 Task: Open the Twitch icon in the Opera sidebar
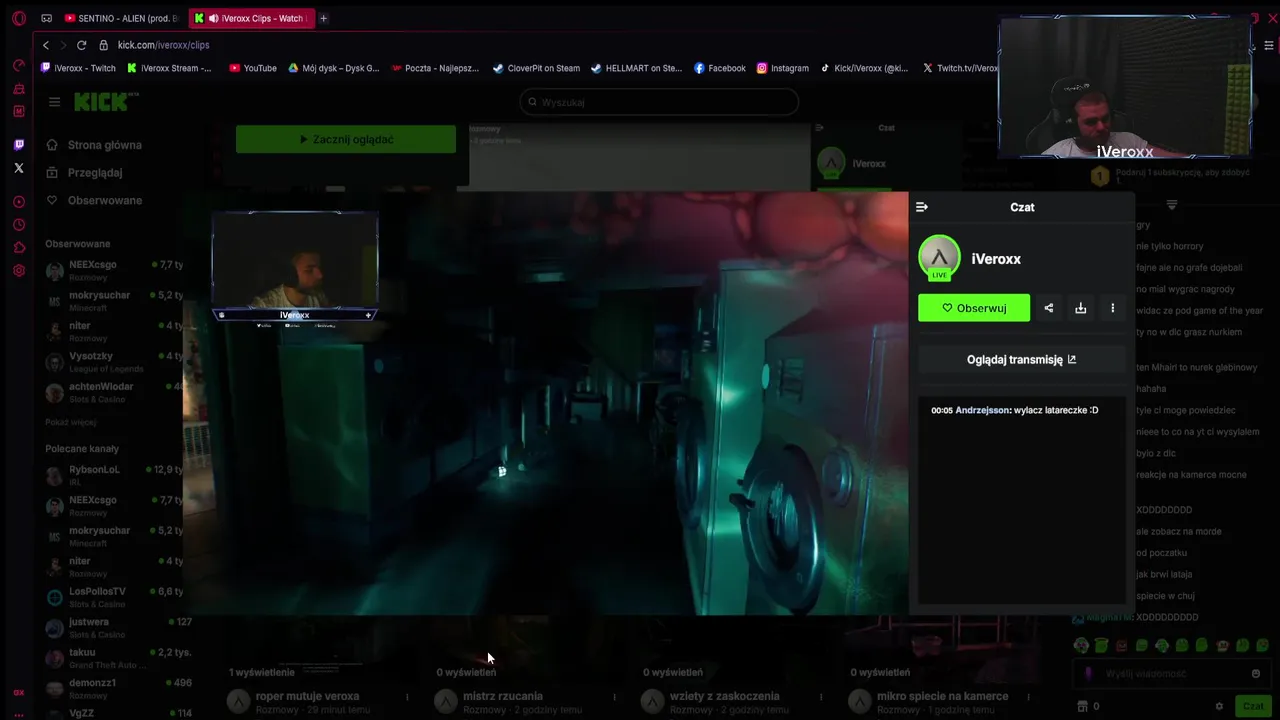18,145
